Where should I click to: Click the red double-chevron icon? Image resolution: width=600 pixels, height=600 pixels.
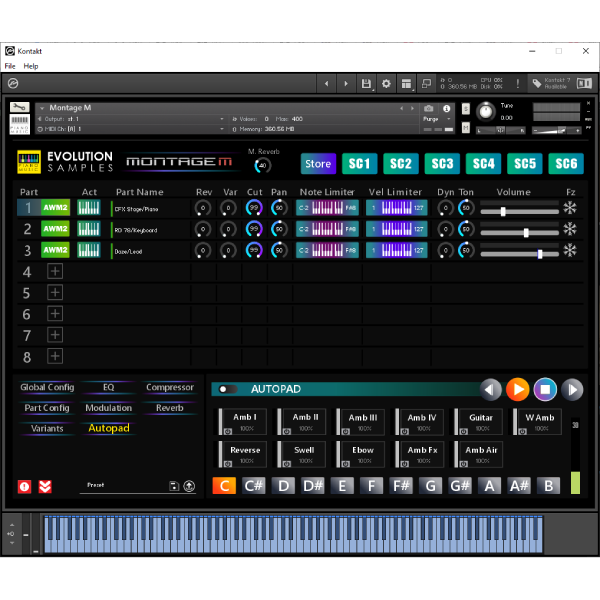point(45,487)
